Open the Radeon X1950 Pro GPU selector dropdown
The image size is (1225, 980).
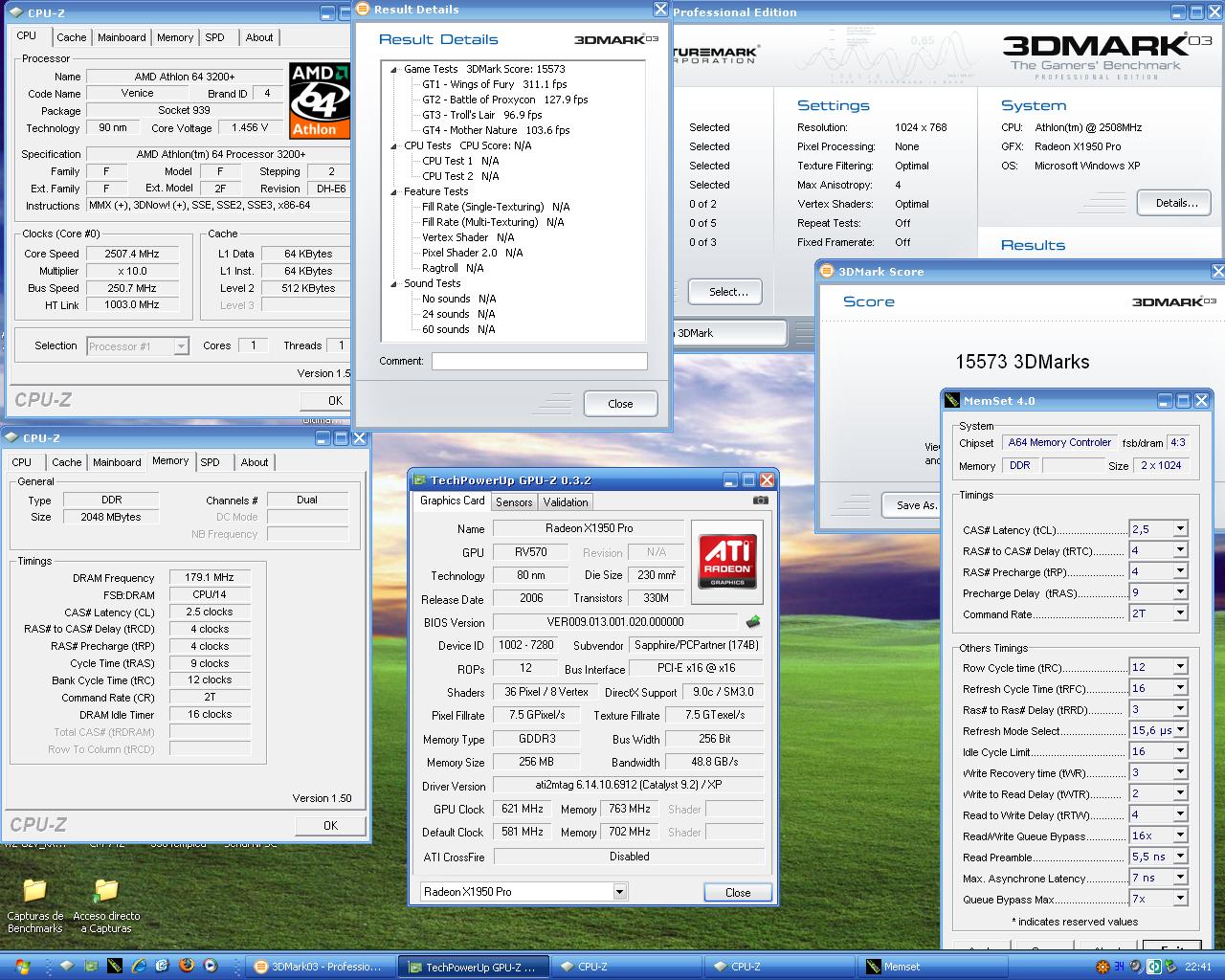click(x=619, y=892)
